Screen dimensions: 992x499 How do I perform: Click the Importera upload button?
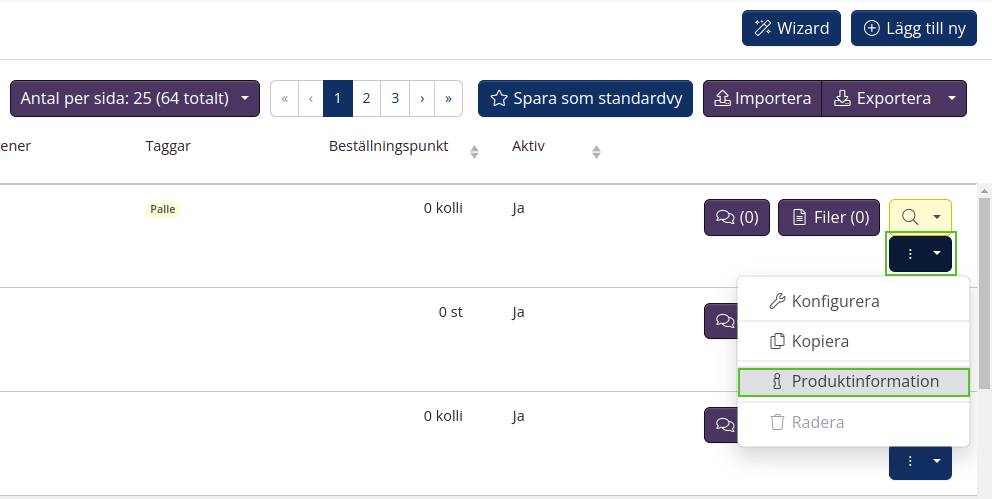coord(762,98)
